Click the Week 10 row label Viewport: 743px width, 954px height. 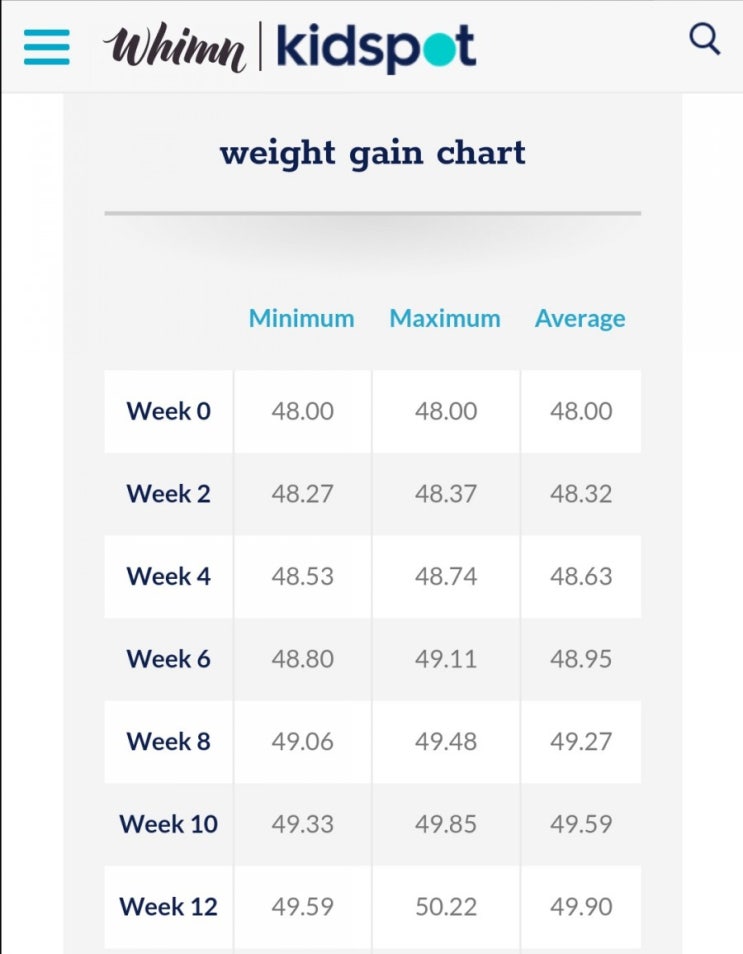(x=168, y=824)
